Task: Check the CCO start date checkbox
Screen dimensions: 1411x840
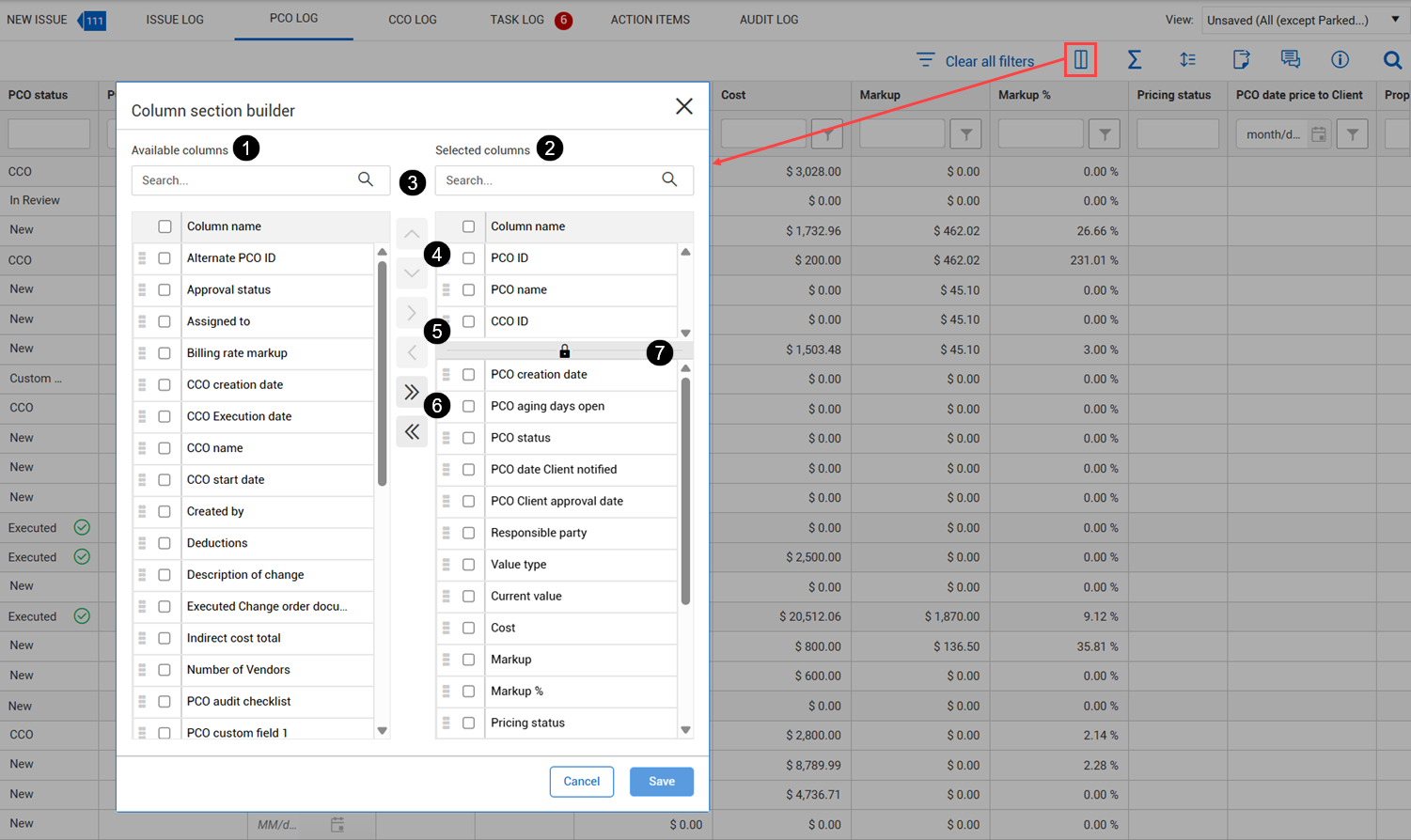Action: 165,480
